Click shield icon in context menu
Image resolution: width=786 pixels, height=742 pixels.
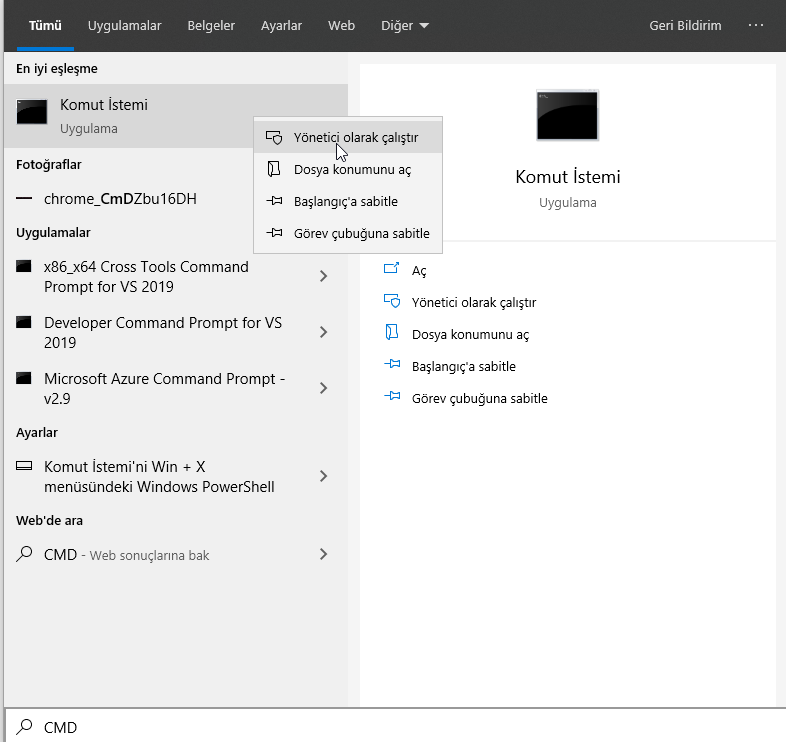point(274,137)
